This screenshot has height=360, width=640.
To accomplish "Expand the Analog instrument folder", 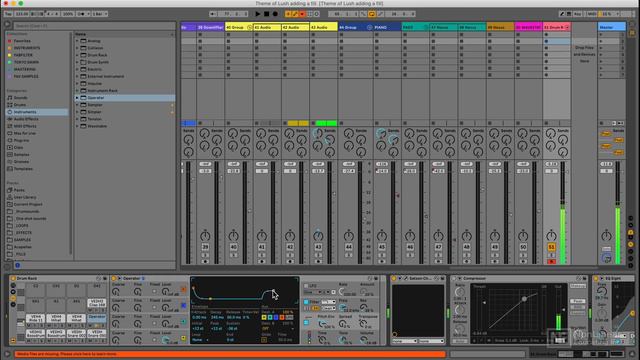I will click(77, 41).
